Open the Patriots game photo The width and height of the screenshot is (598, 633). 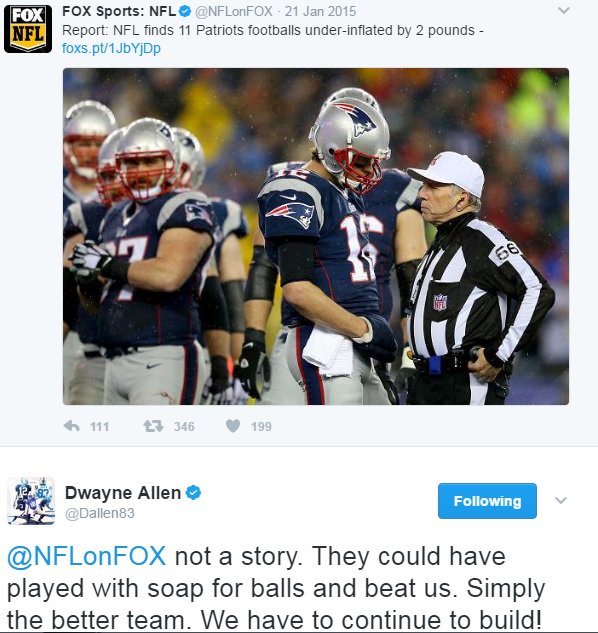(x=316, y=237)
